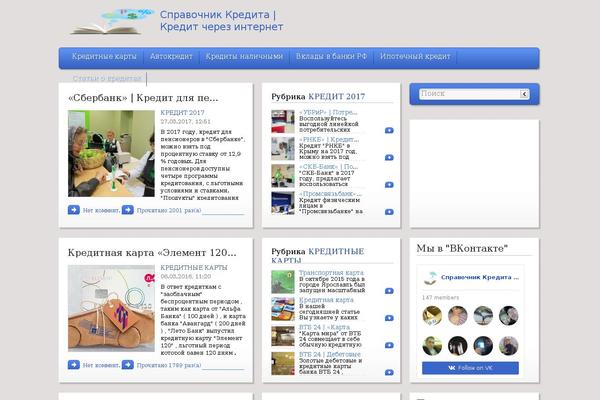Click the comments arrow icon under the Сбербанк article
The width and height of the screenshot is (600, 400).
[74, 210]
